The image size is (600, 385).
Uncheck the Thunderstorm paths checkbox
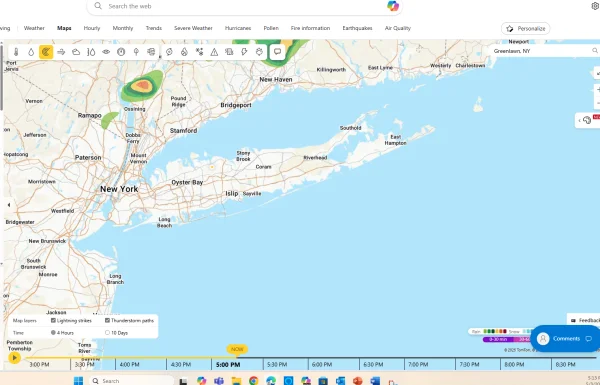click(x=107, y=320)
